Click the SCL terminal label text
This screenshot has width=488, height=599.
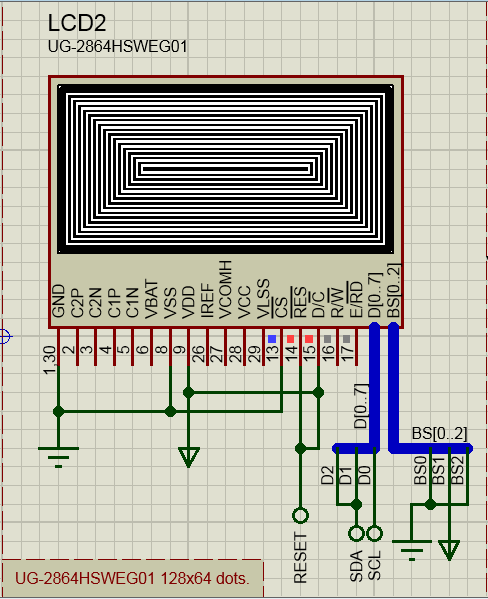pos(375,566)
